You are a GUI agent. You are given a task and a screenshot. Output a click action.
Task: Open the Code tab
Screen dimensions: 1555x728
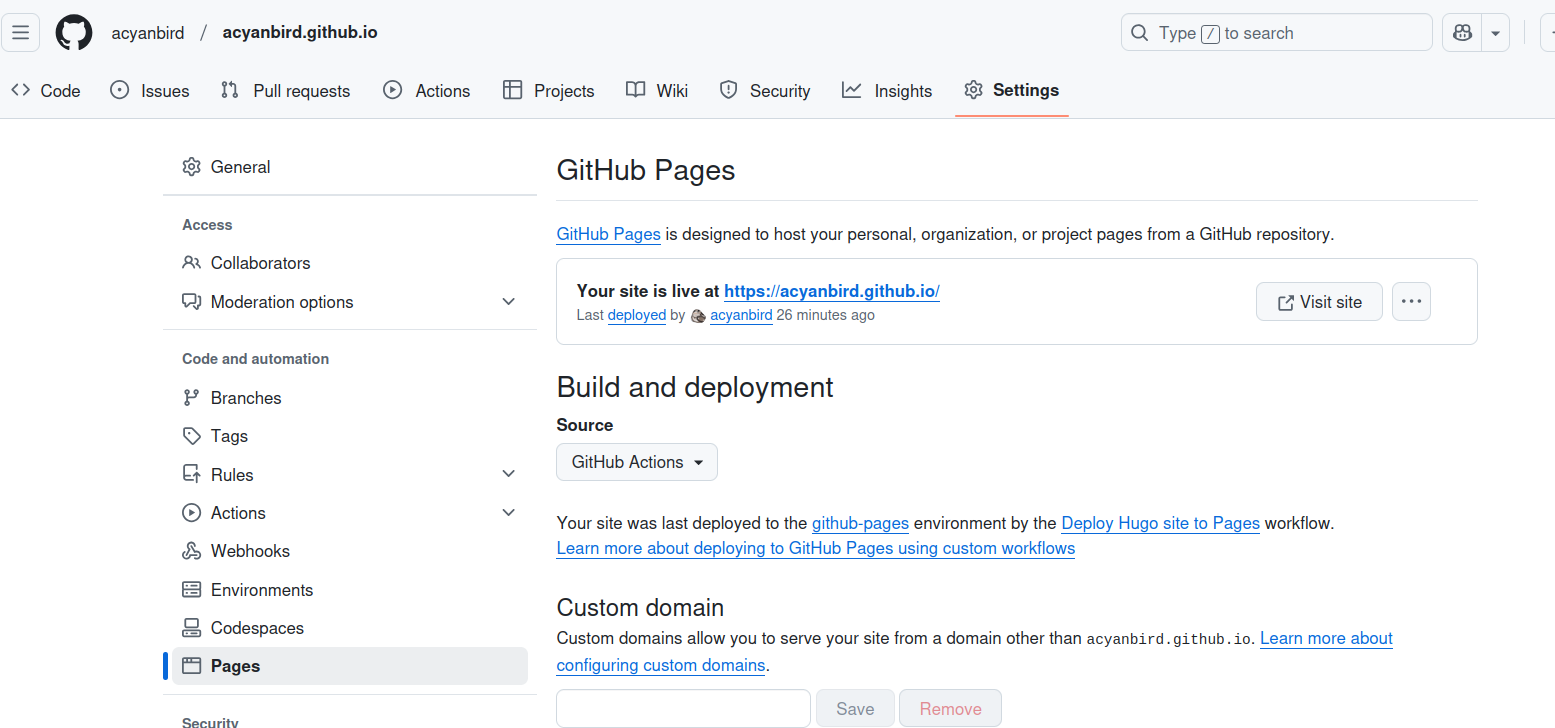[x=46, y=91]
